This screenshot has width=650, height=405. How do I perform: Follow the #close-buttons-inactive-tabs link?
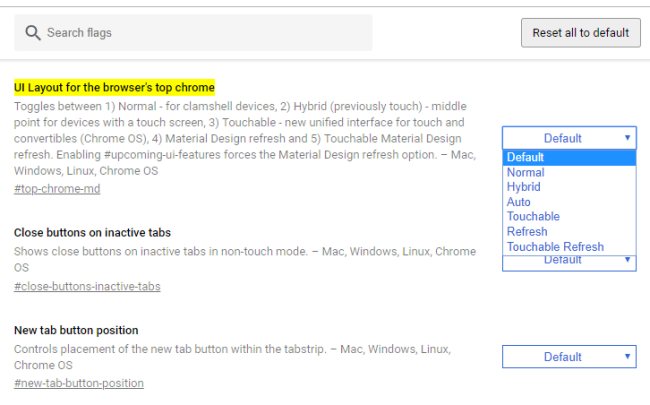pyautogui.click(x=87, y=286)
